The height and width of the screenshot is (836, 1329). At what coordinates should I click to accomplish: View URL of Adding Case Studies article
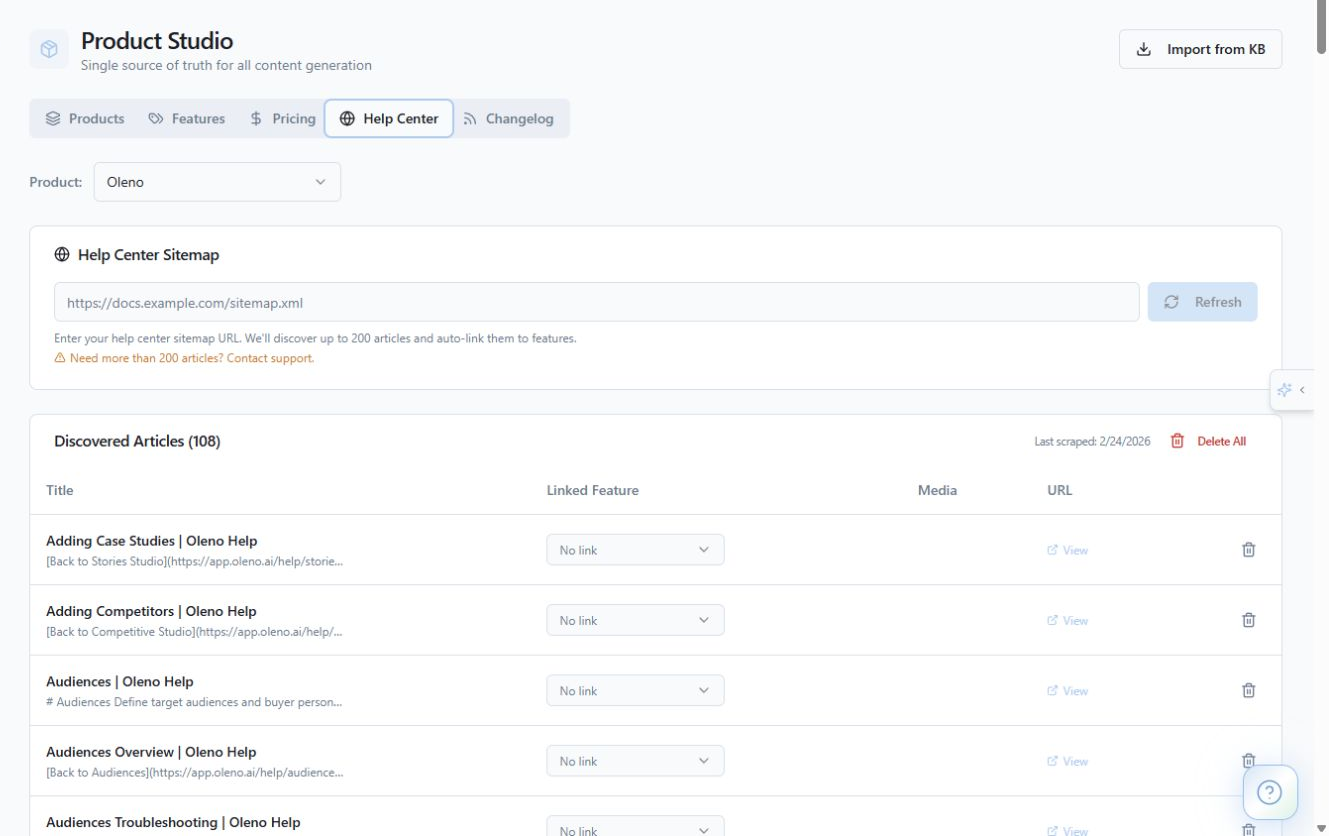pyautogui.click(x=1067, y=550)
